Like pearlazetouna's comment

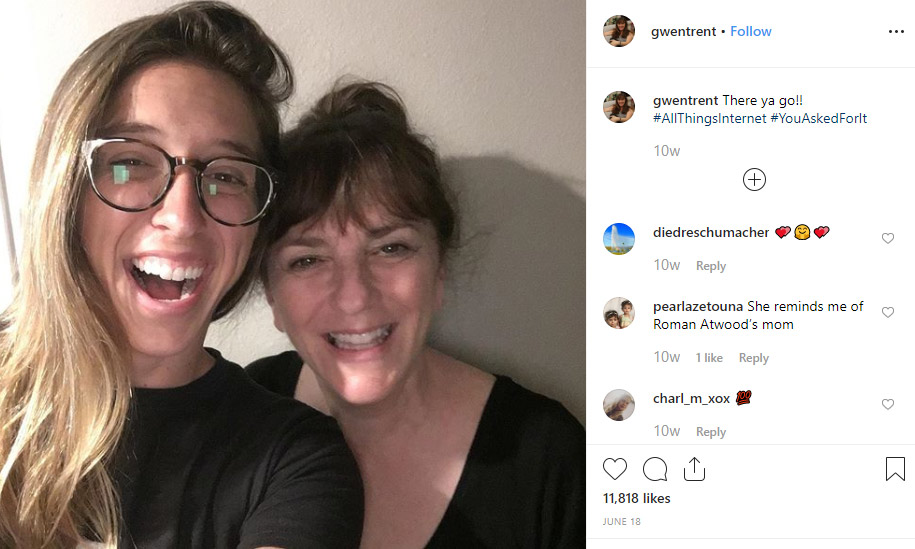click(887, 313)
